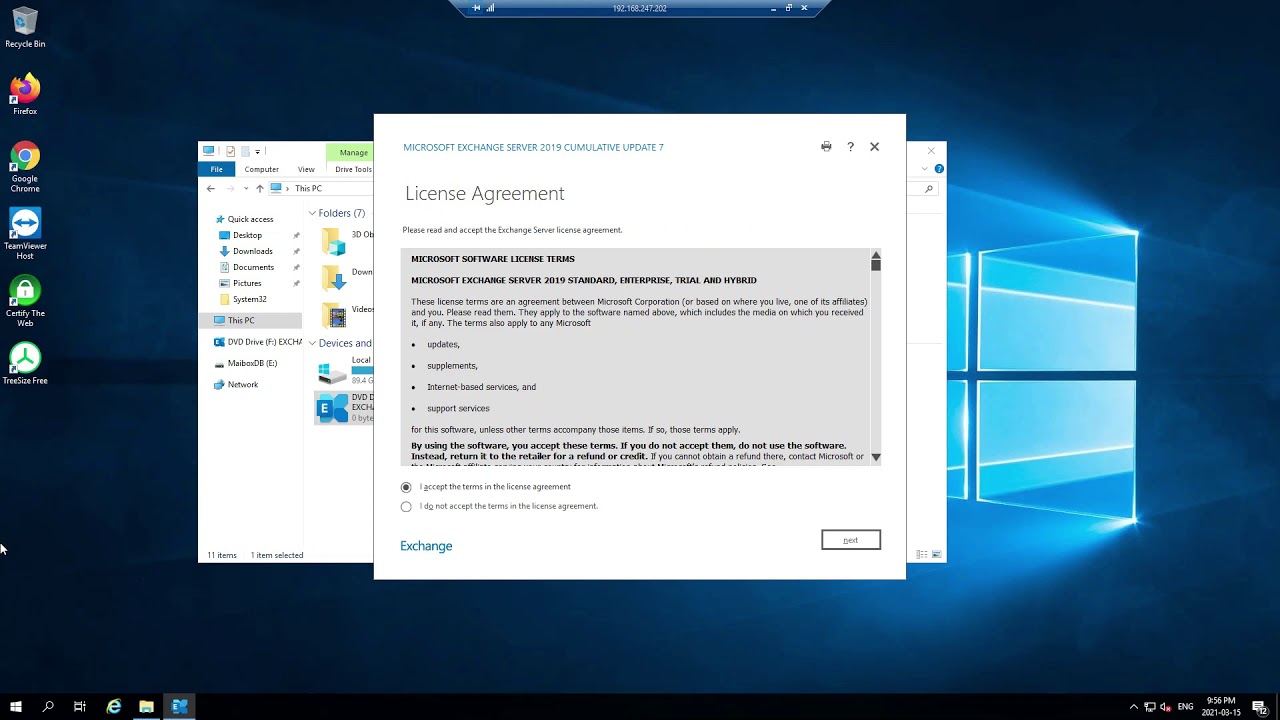Switch to View tab in Explorer
Image resolution: width=1280 pixels, height=720 pixels.
click(306, 169)
